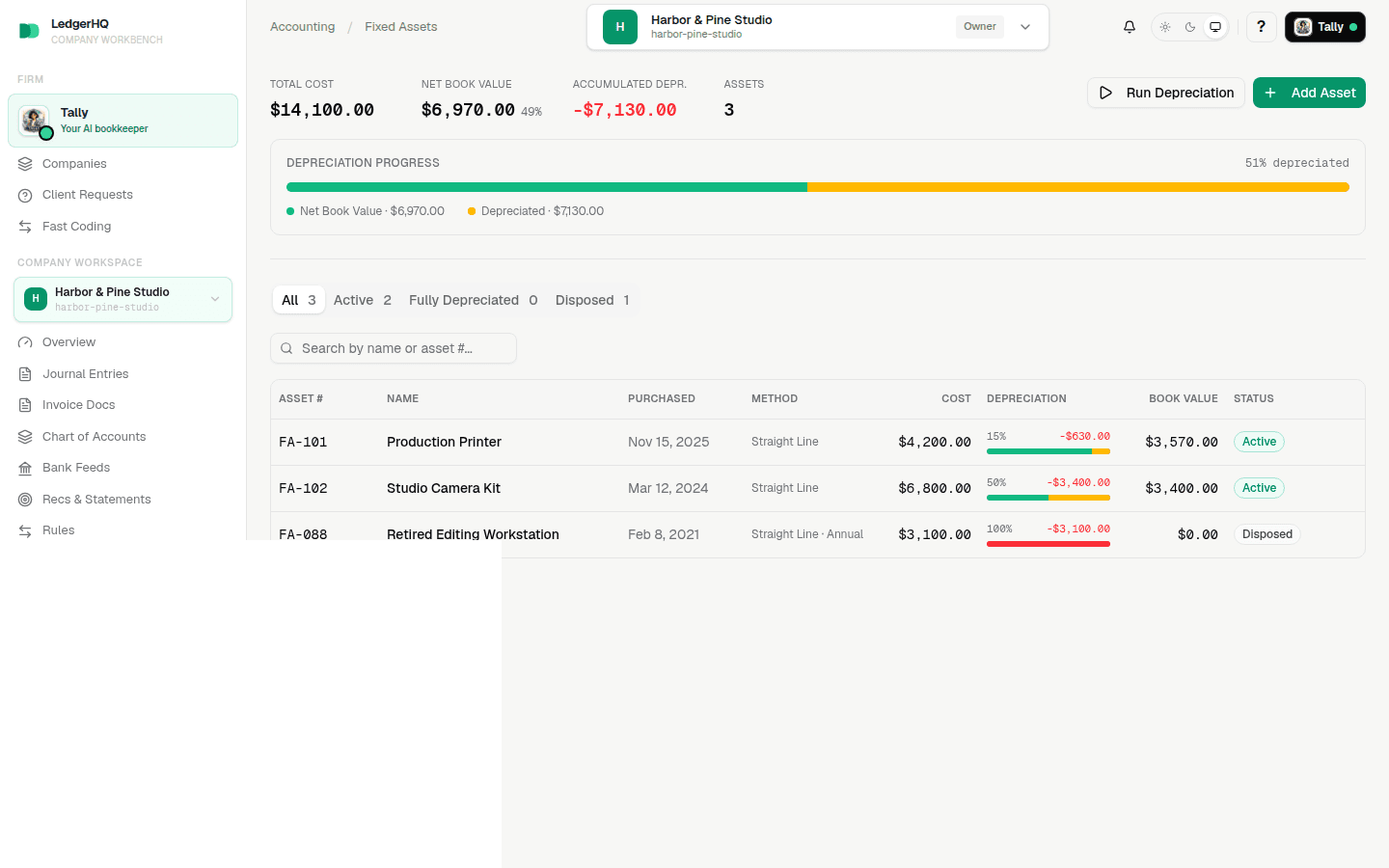Viewport: 1389px width, 868px height.
Task: Click Run Depreciation button
Action: [x=1166, y=93]
